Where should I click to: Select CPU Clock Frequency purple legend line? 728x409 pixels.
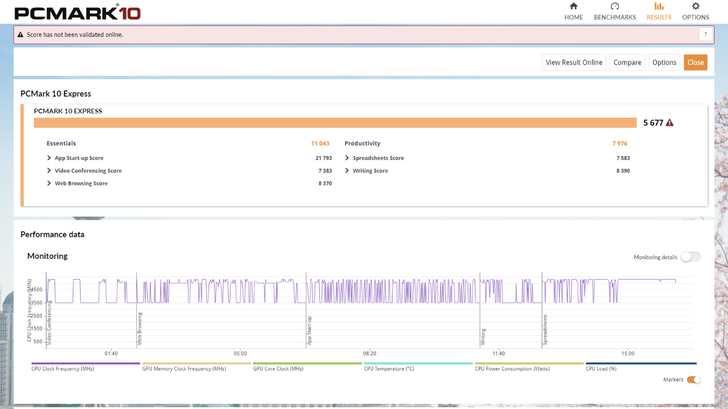click(85, 364)
